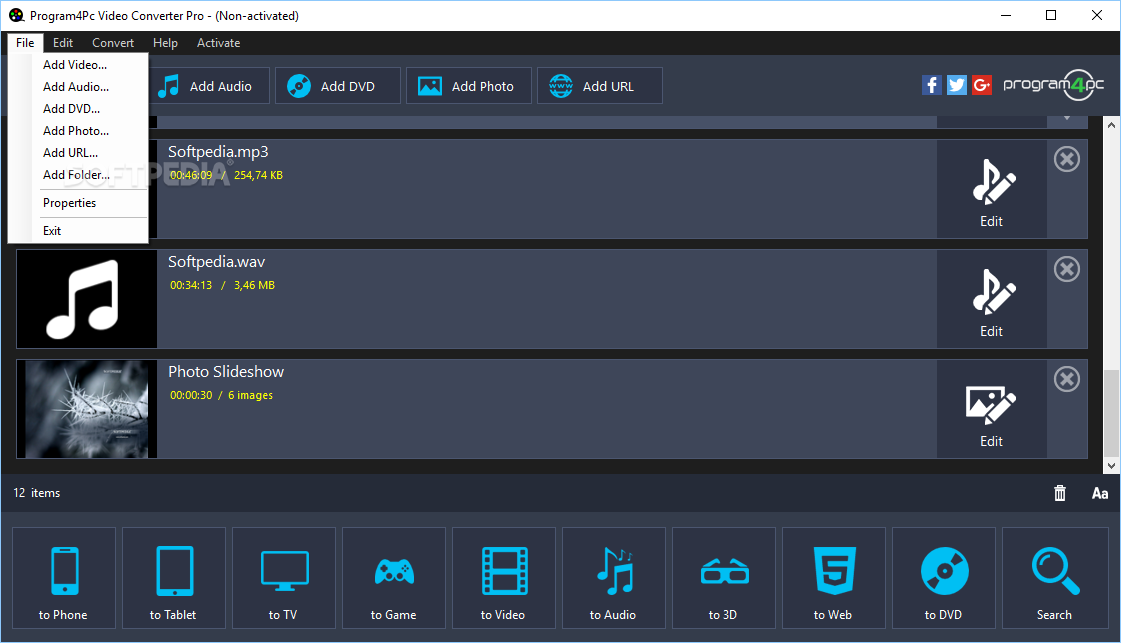Open the Twitter share icon
This screenshot has height=643, width=1121.
click(x=957, y=85)
